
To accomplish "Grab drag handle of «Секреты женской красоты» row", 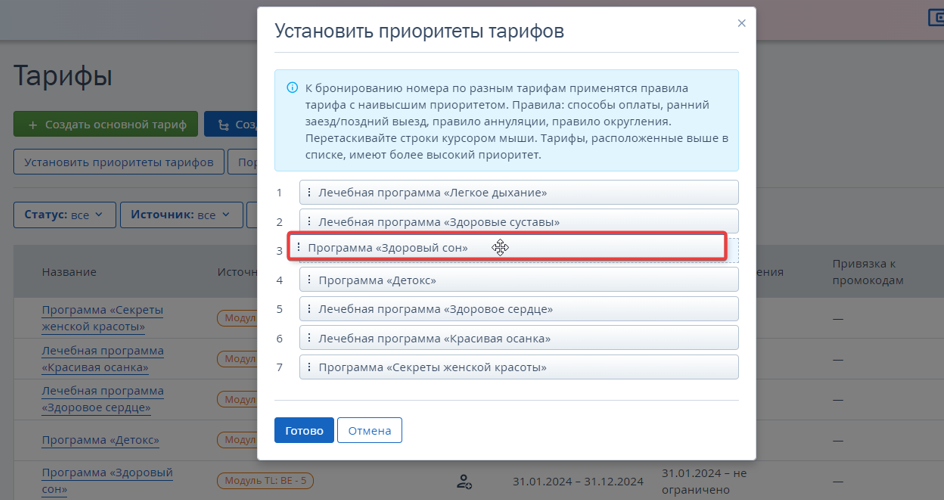I will pos(309,367).
